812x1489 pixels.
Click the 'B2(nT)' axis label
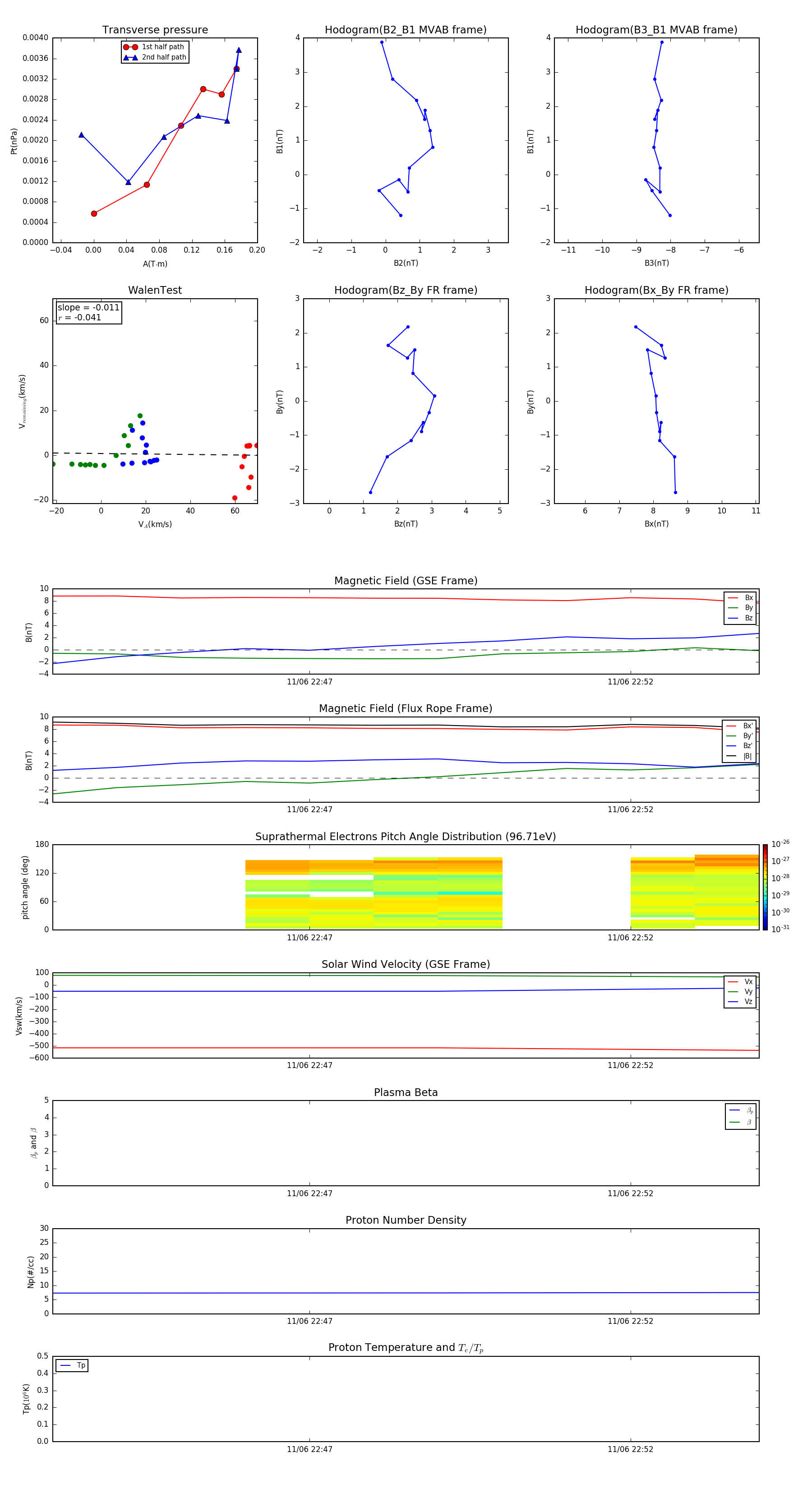click(406, 263)
